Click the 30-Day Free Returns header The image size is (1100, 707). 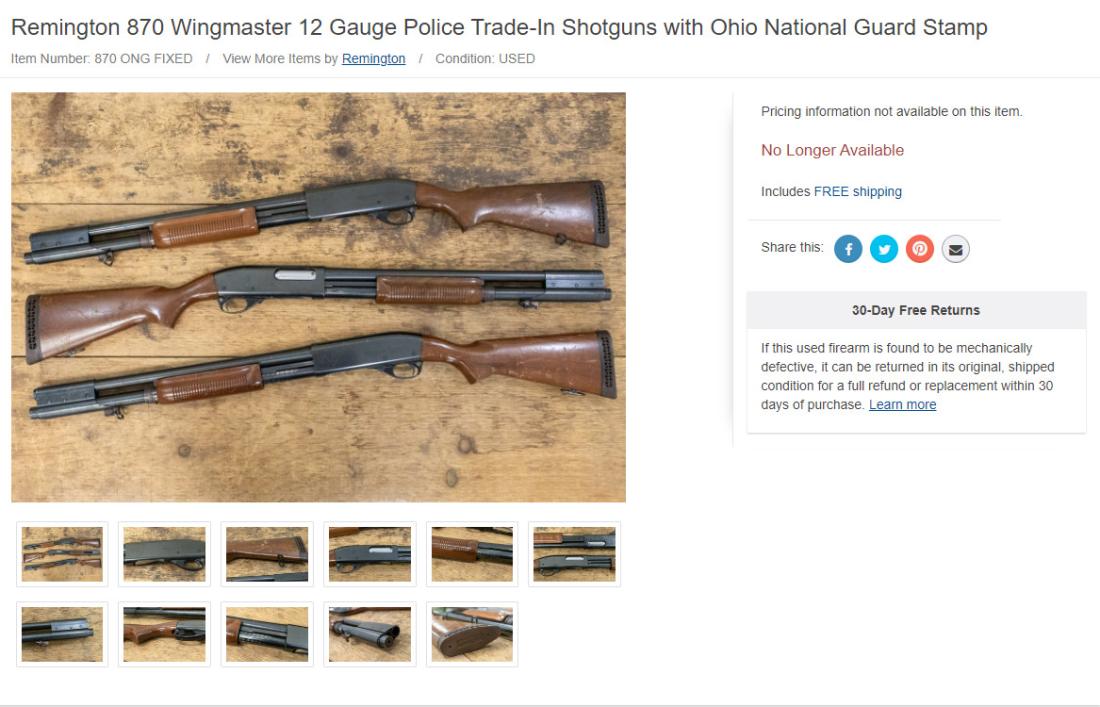pyautogui.click(x=915, y=310)
